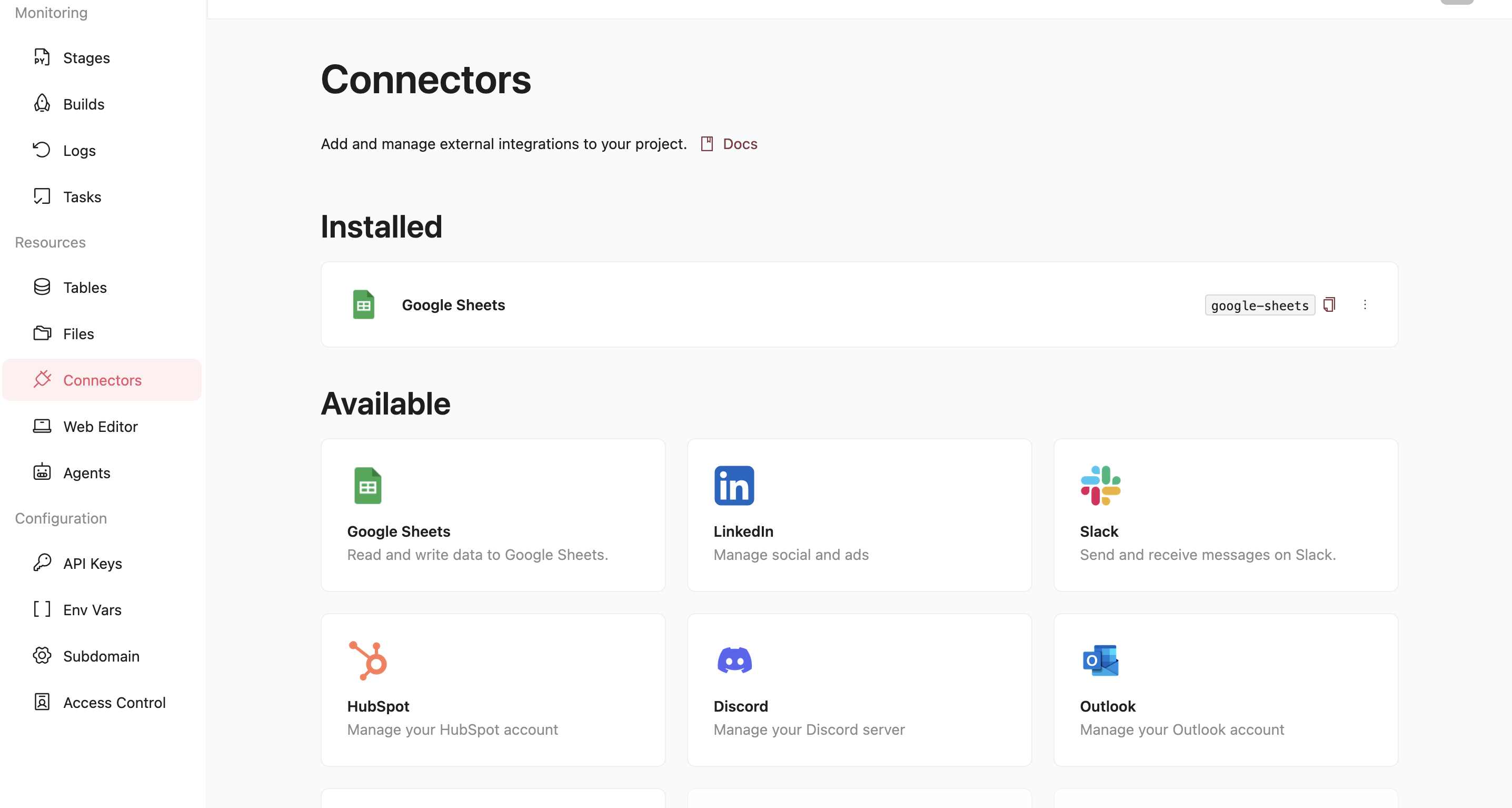
Task: Click the Agents robot icon
Action: (42, 472)
